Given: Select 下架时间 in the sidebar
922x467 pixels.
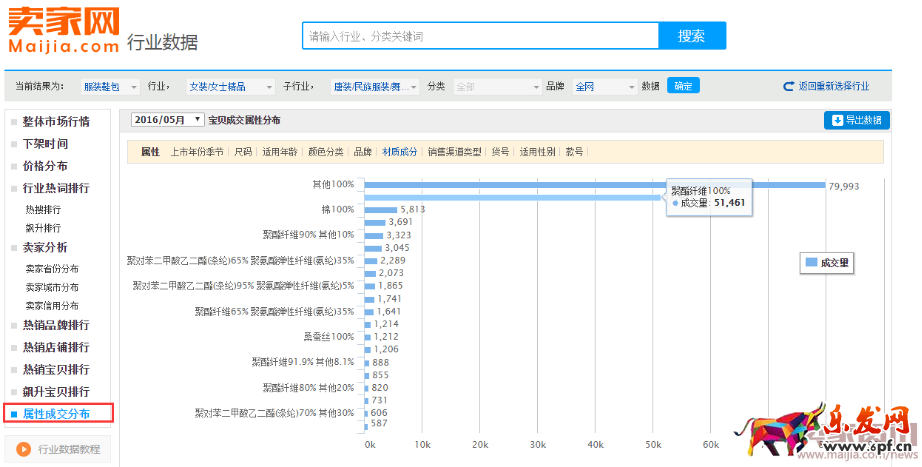Looking at the screenshot, I should pyautogui.click(x=45, y=144).
